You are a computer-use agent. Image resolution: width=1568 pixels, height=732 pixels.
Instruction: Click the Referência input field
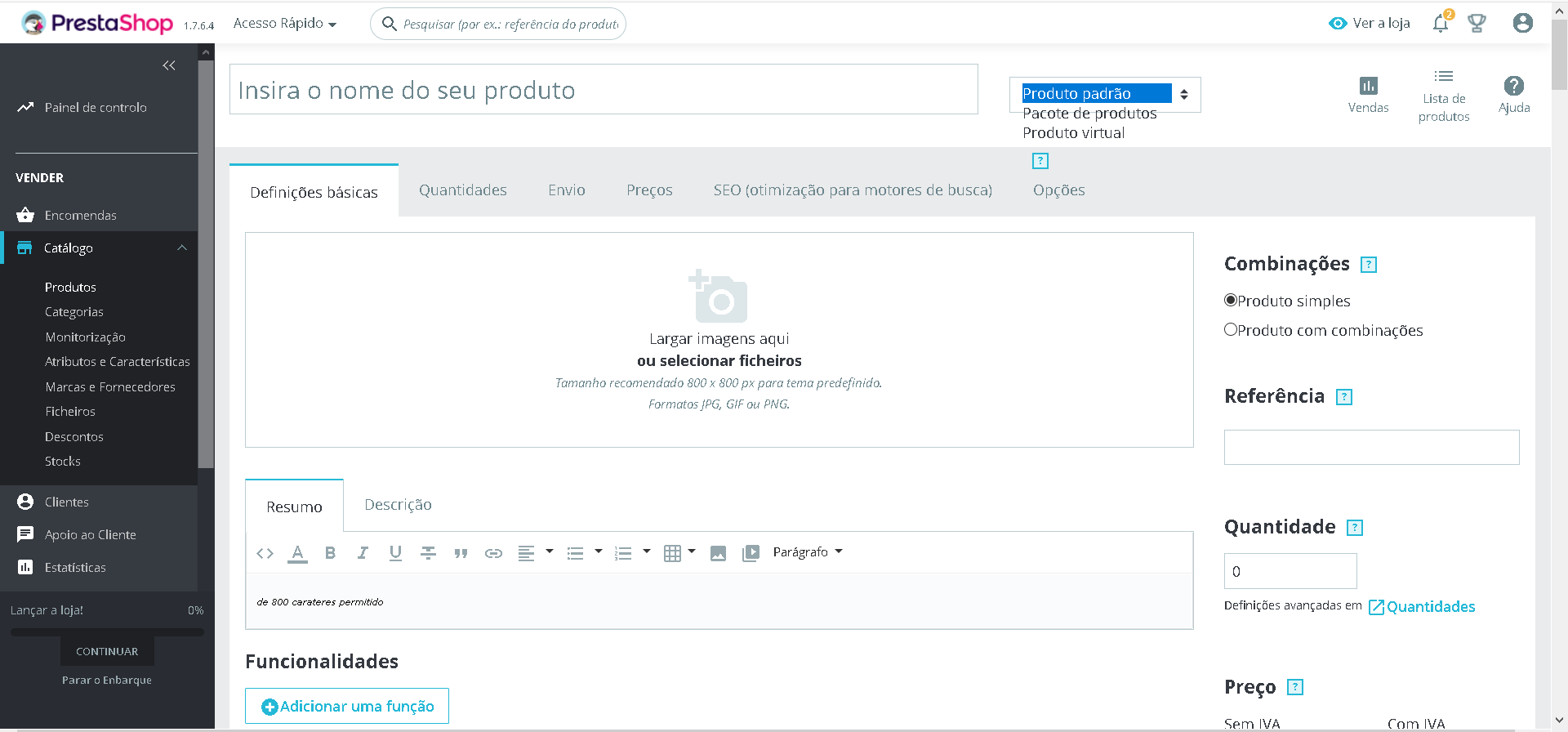pyautogui.click(x=1371, y=448)
